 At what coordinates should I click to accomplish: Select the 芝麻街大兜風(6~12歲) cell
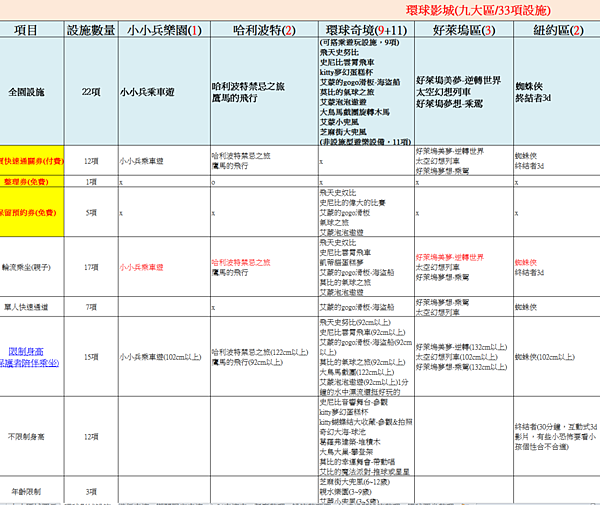pyautogui.click(x=366, y=490)
